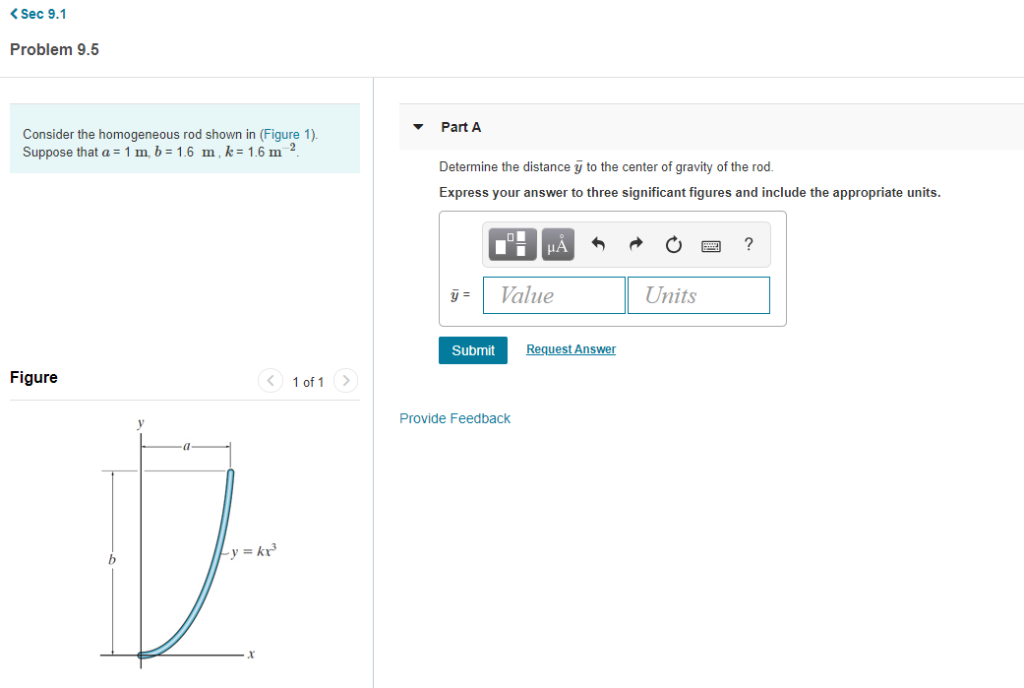Click the question mark help icon

click(748, 244)
